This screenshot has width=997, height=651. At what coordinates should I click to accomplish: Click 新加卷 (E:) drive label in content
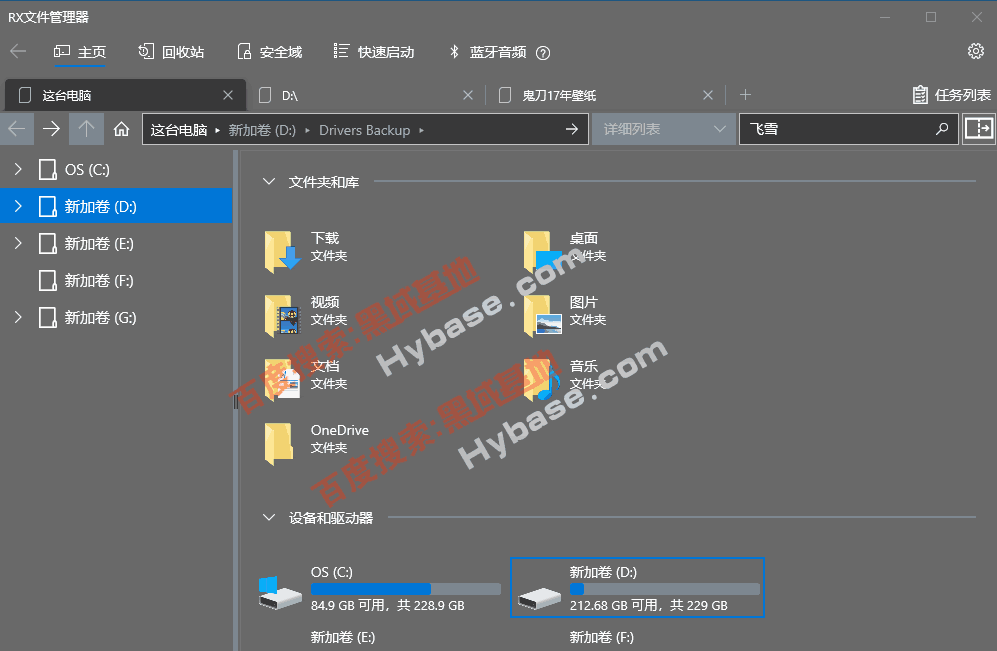coord(343,637)
